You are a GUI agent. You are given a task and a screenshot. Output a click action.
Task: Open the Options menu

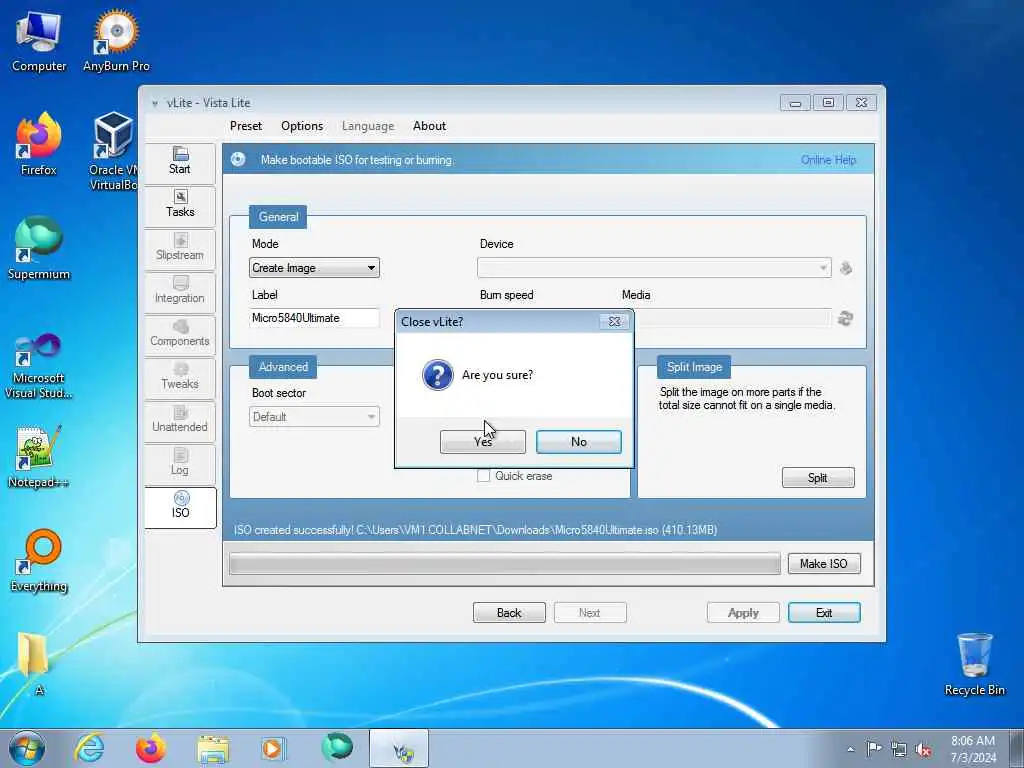click(x=302, y=126)
